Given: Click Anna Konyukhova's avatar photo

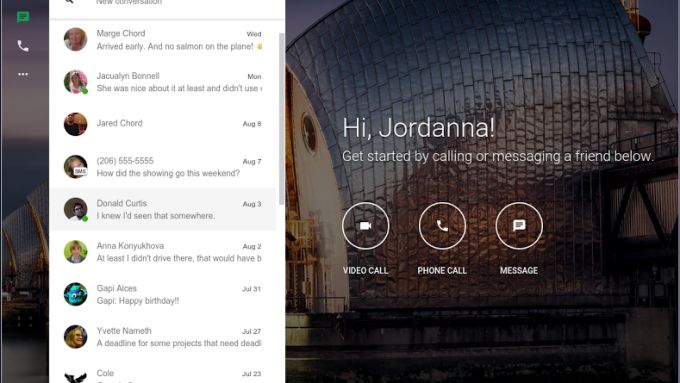Looking at the screenshot, I should point(75,252).
